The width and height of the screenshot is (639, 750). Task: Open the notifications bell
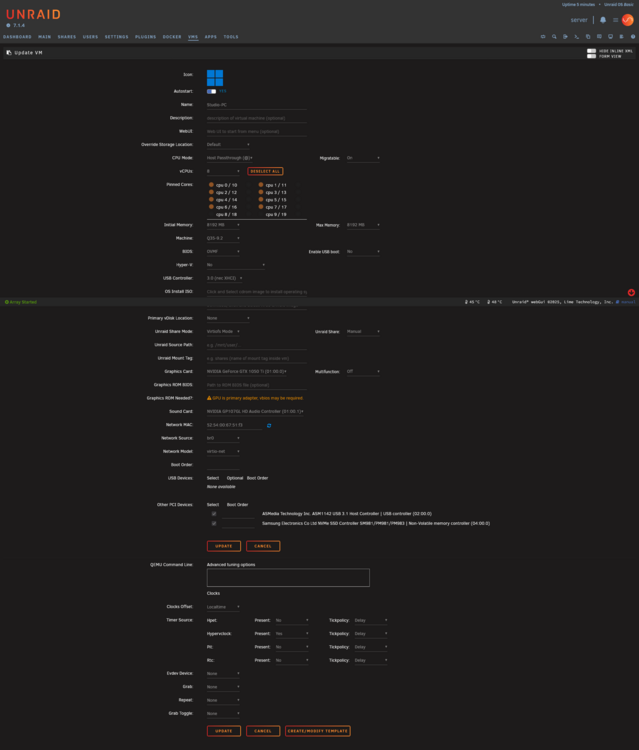[x=603, y=20]
